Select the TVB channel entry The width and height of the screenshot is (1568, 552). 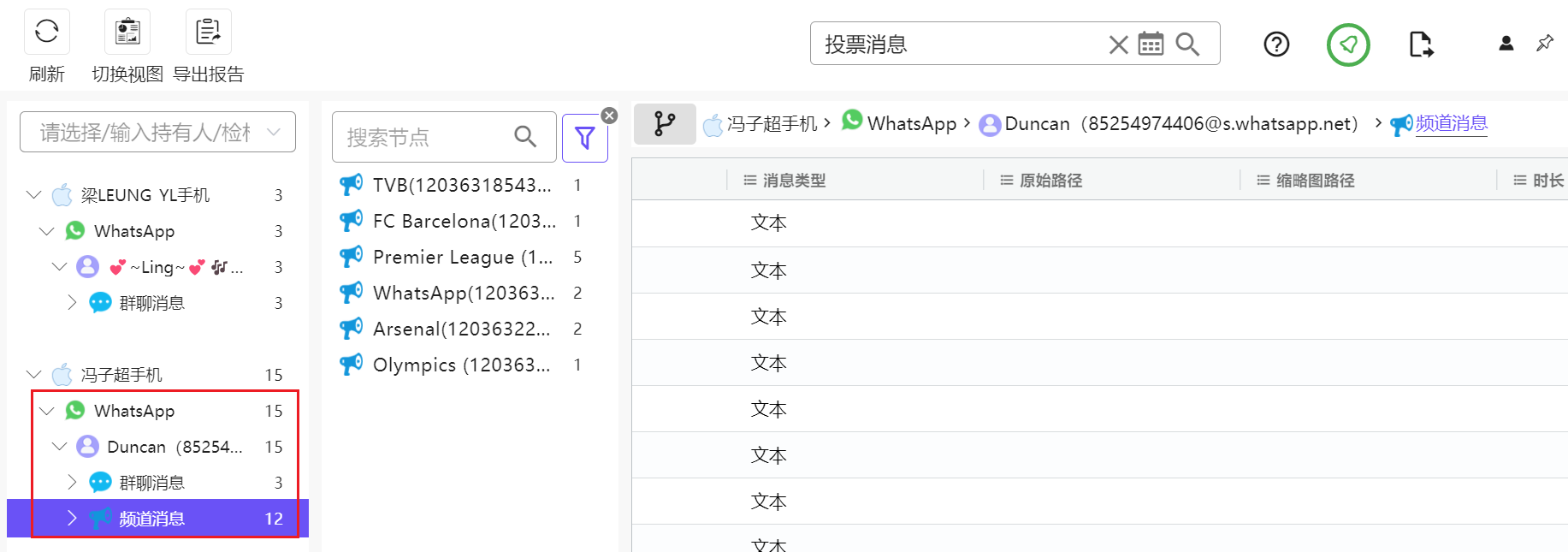point(462,186)
